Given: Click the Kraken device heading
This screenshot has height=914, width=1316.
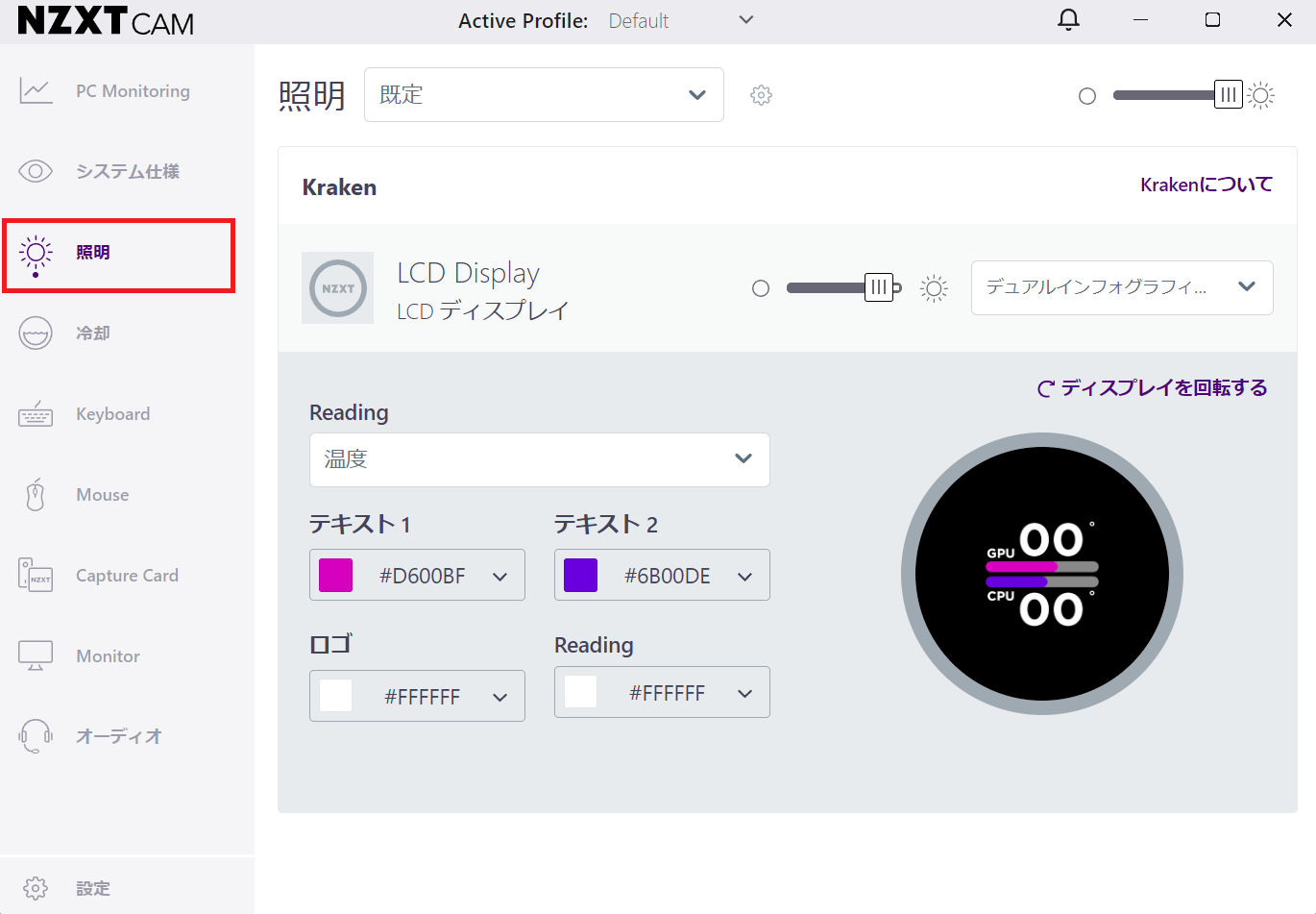Looking at the screenshot, I should tap(339, 187).
